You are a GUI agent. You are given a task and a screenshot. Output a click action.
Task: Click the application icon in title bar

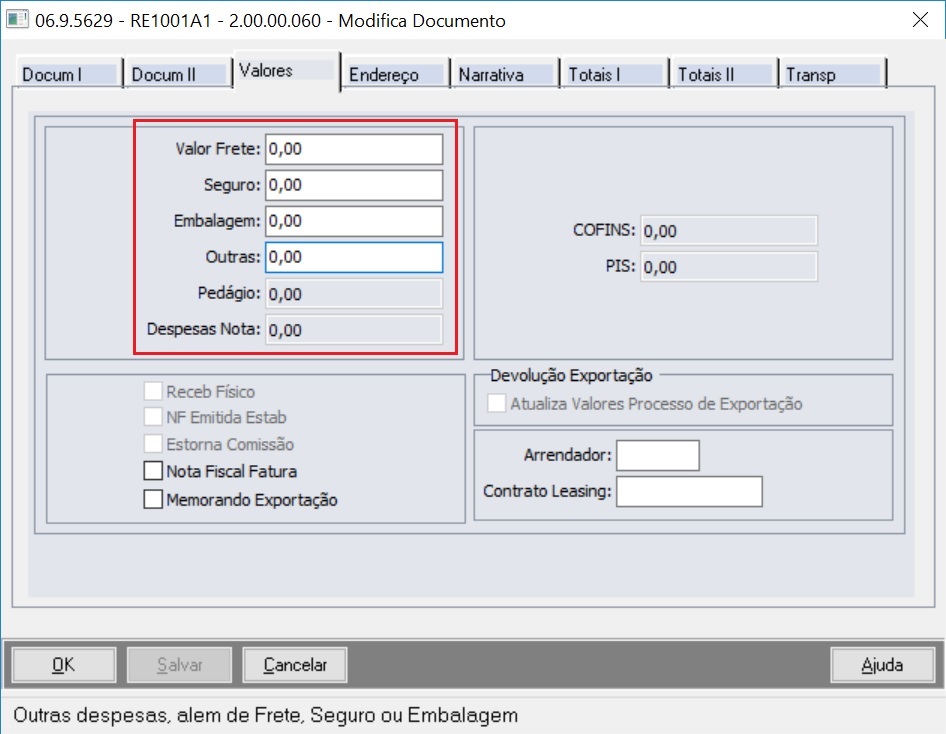(17, 19)
